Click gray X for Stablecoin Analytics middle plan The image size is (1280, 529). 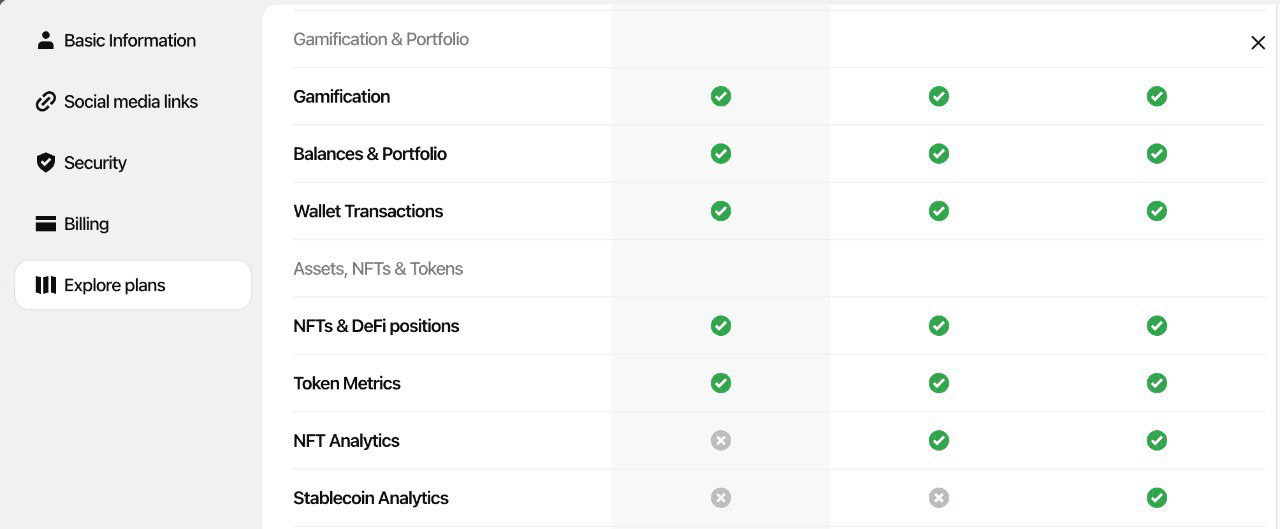(938, 497)
